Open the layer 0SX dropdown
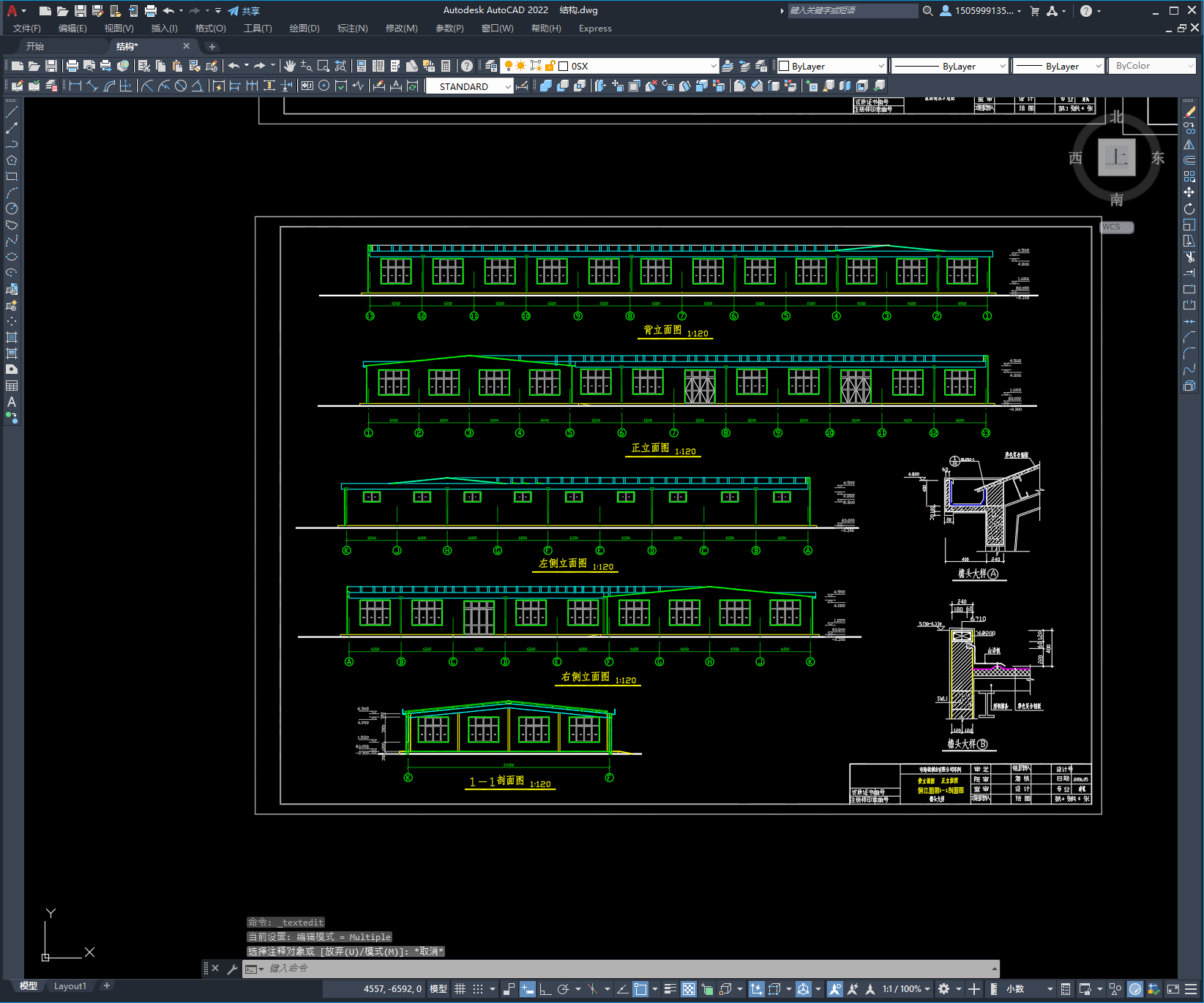Viewport: 1204px width, 1003px height. coord(714,66)
